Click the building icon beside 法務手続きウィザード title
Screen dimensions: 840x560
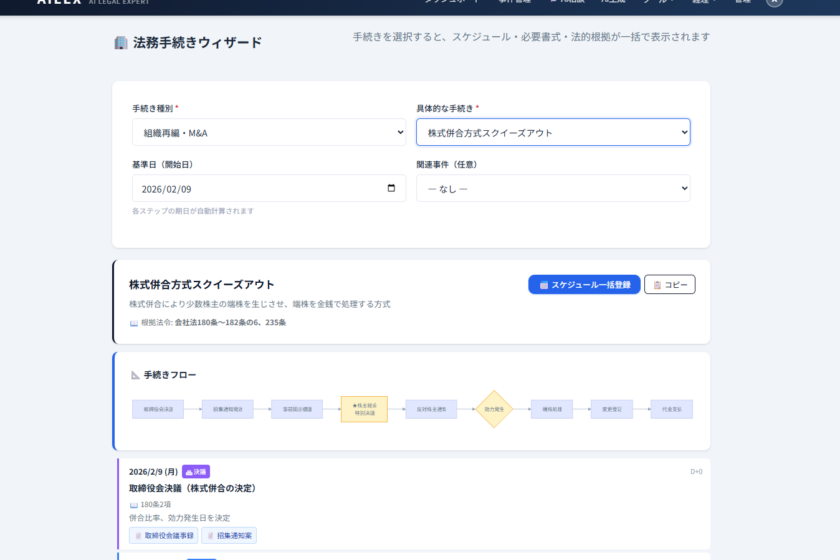point(121,43)
